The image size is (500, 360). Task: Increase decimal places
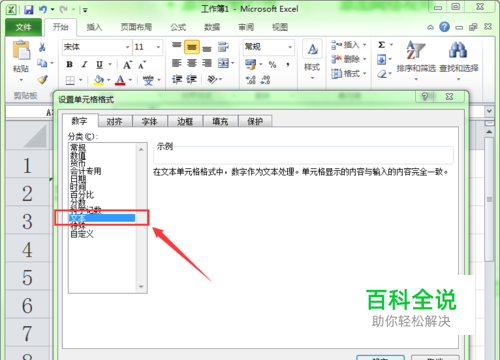[x=250, y=80]
